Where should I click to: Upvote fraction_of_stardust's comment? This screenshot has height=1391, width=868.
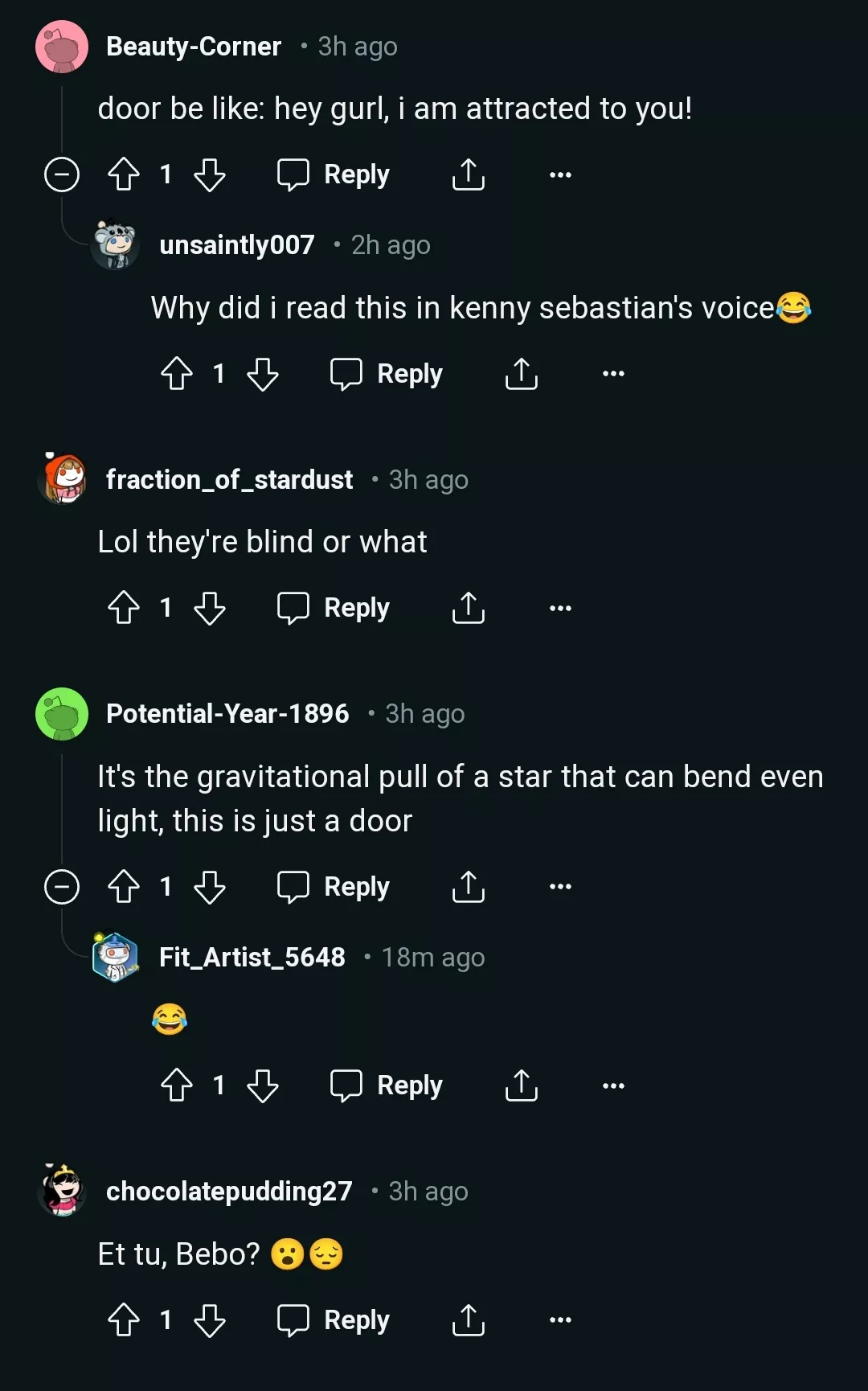pos(124,608)
